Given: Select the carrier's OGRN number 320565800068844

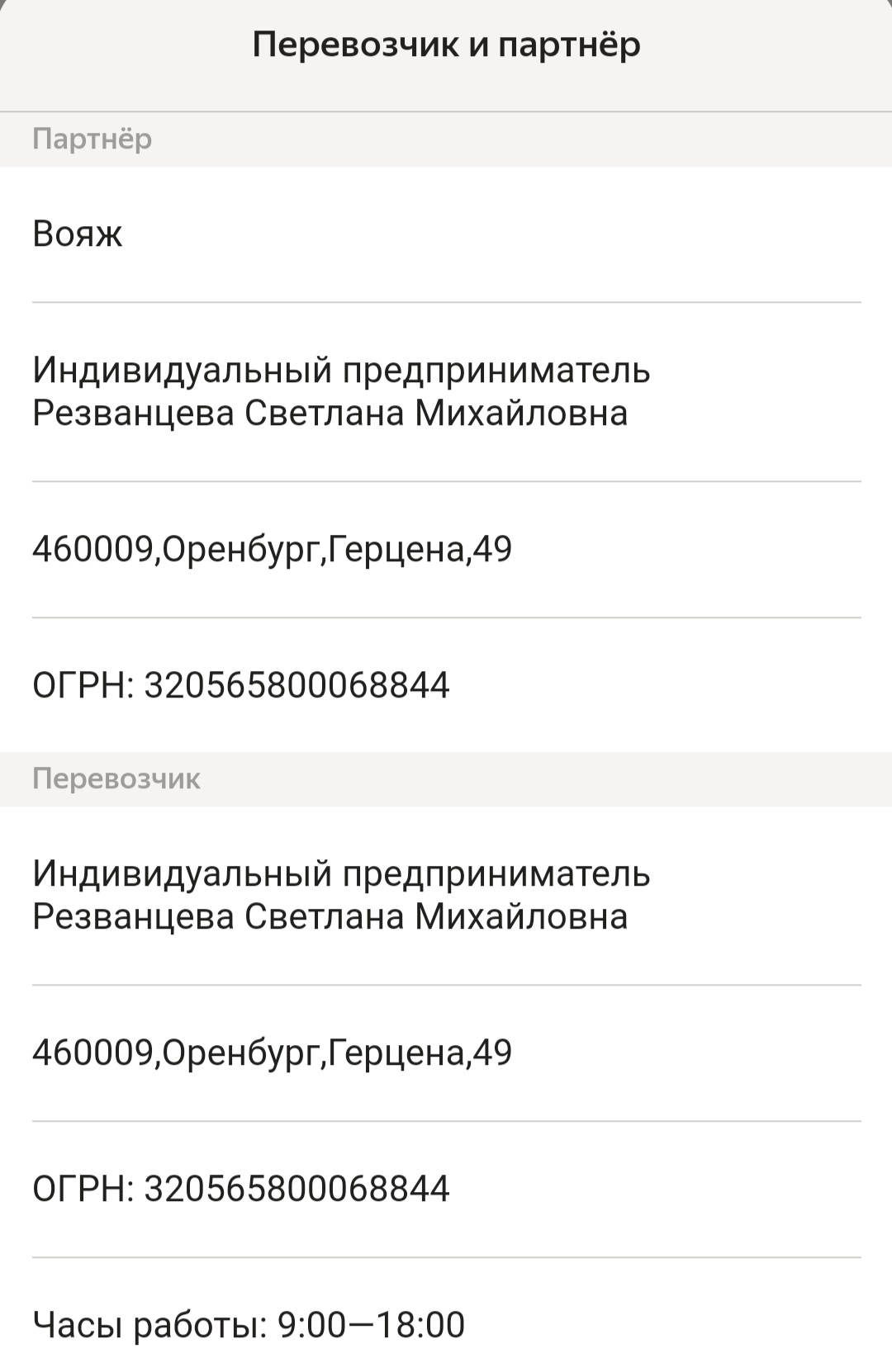Looking at the screenshot, I should click(297, 1189).
